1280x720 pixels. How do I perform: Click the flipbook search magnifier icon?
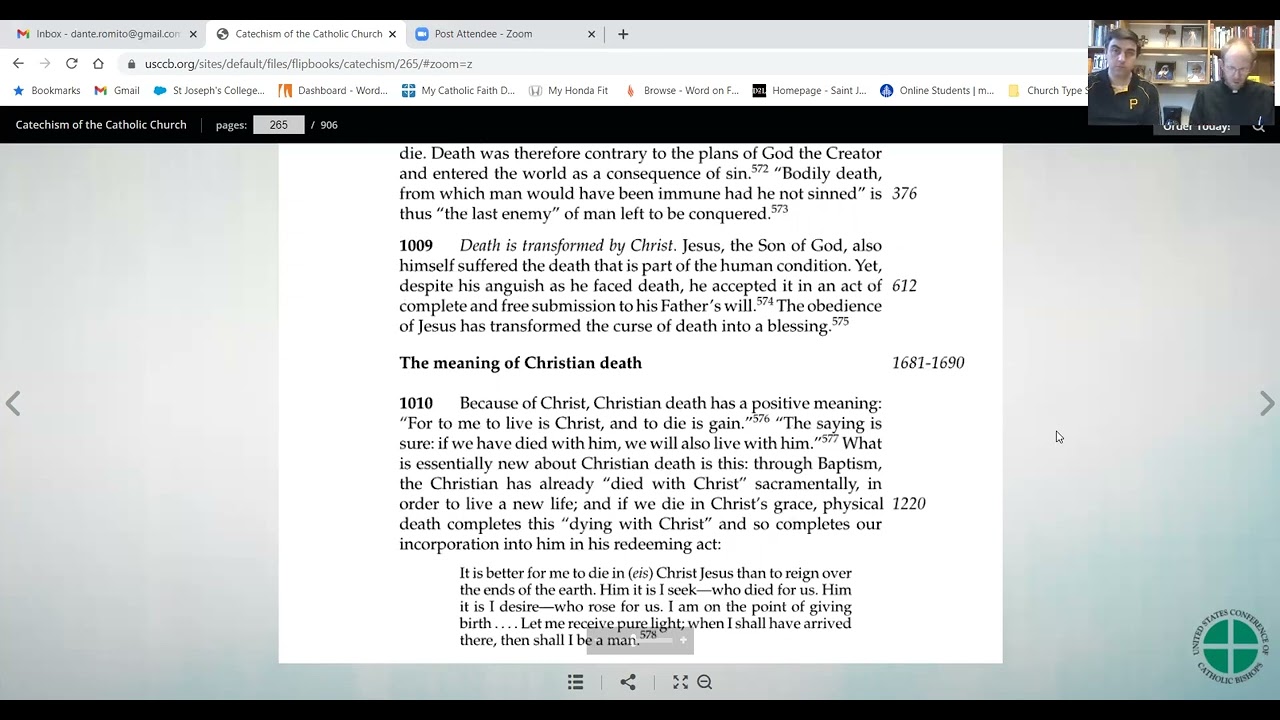pos(1259,126)
